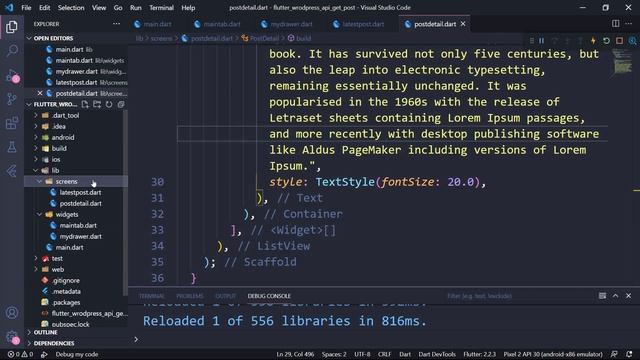This screenshot has height=360, width=640.
Task: Collapse all folders in Explorer
Action: point(121,104)
